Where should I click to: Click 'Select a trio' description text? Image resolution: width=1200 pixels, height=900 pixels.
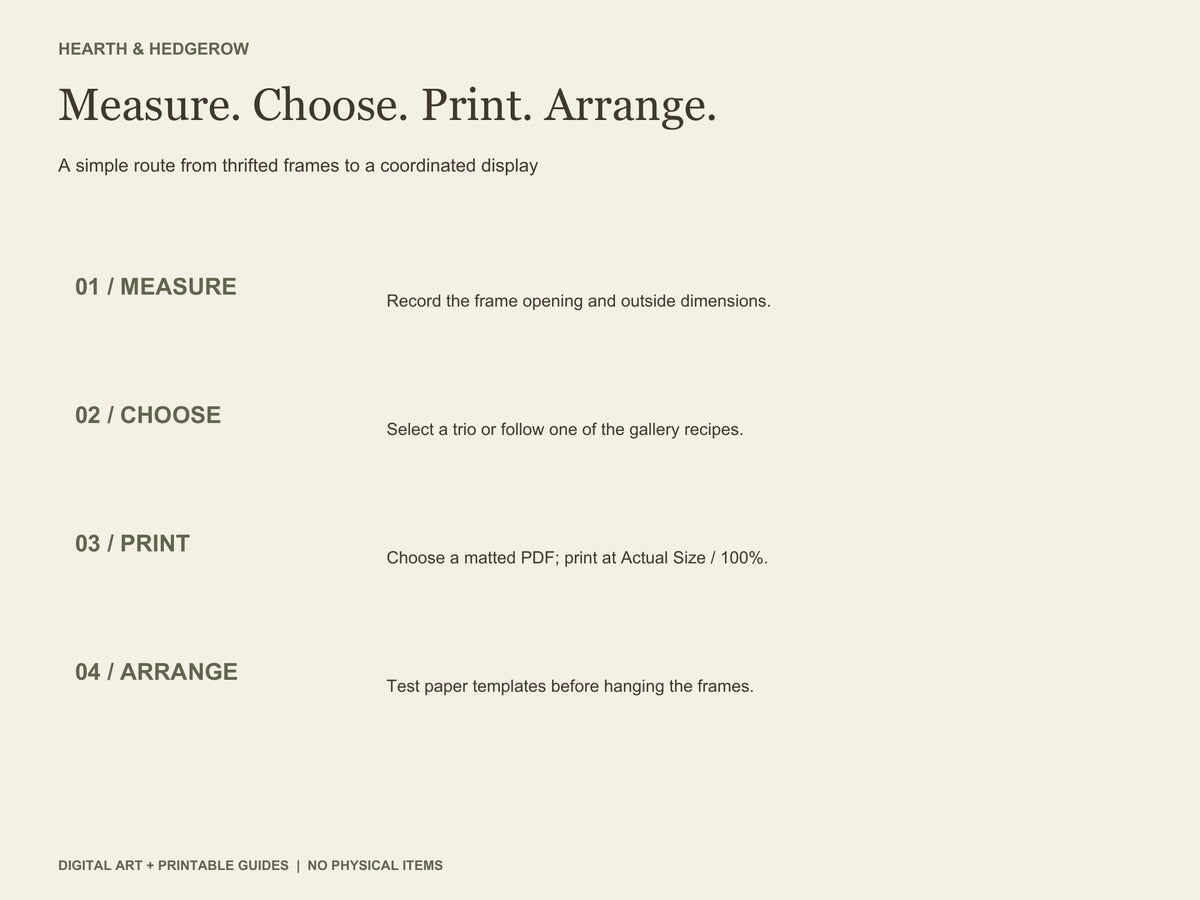tap(565, 430)
